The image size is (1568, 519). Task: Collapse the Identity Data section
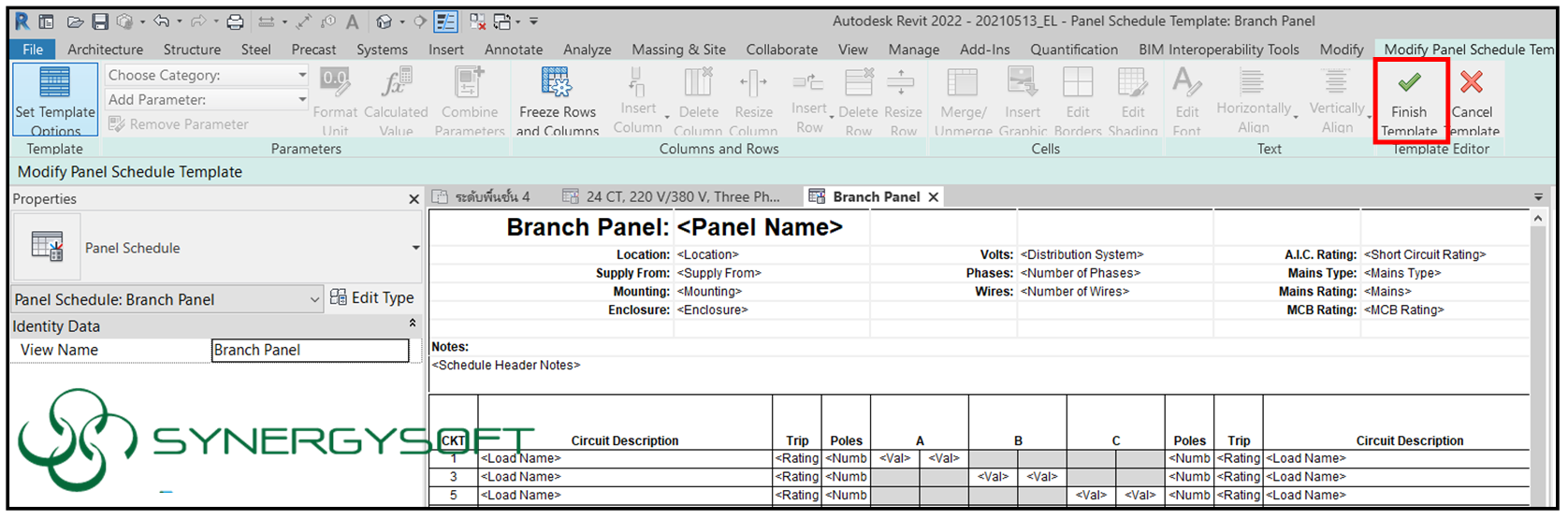coord(413,323)
